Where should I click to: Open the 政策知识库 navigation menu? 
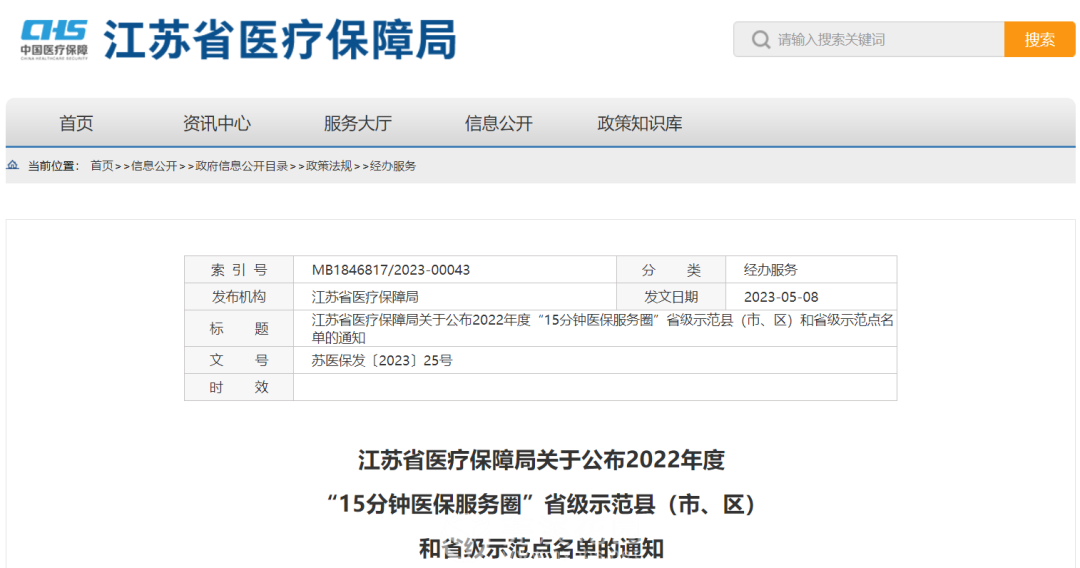click(639, 123)
